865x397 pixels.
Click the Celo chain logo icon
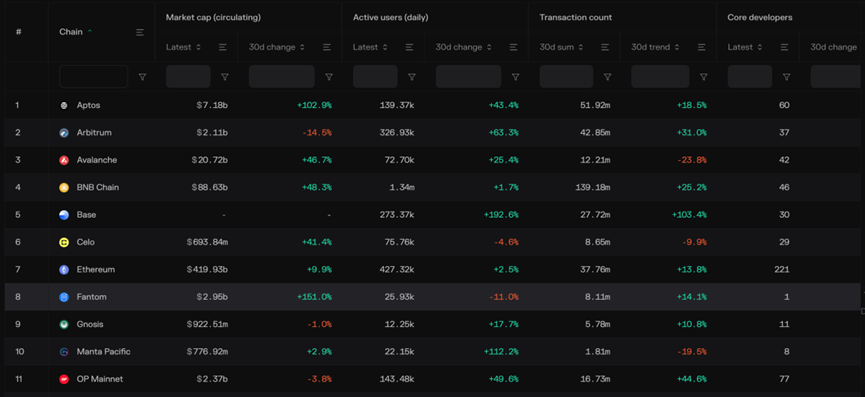click(64, 242)
